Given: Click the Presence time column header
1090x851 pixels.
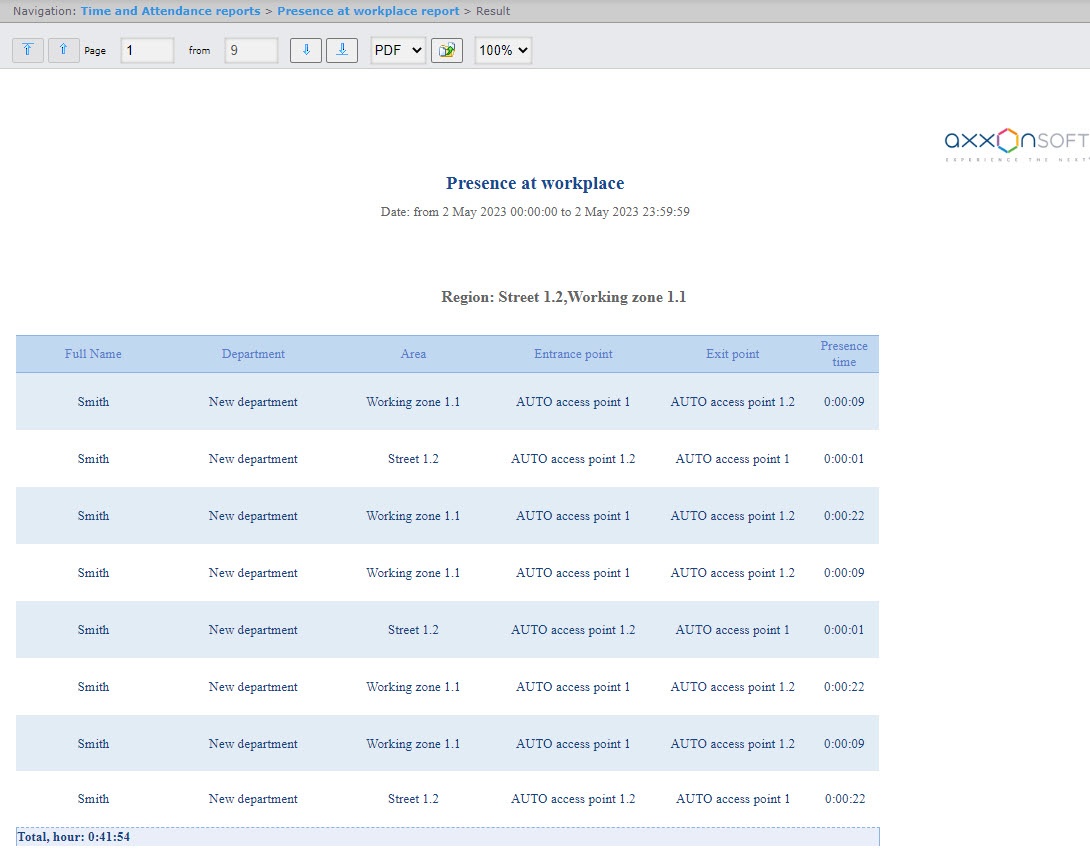Looking at the screenshot, I should coord(844,354).
